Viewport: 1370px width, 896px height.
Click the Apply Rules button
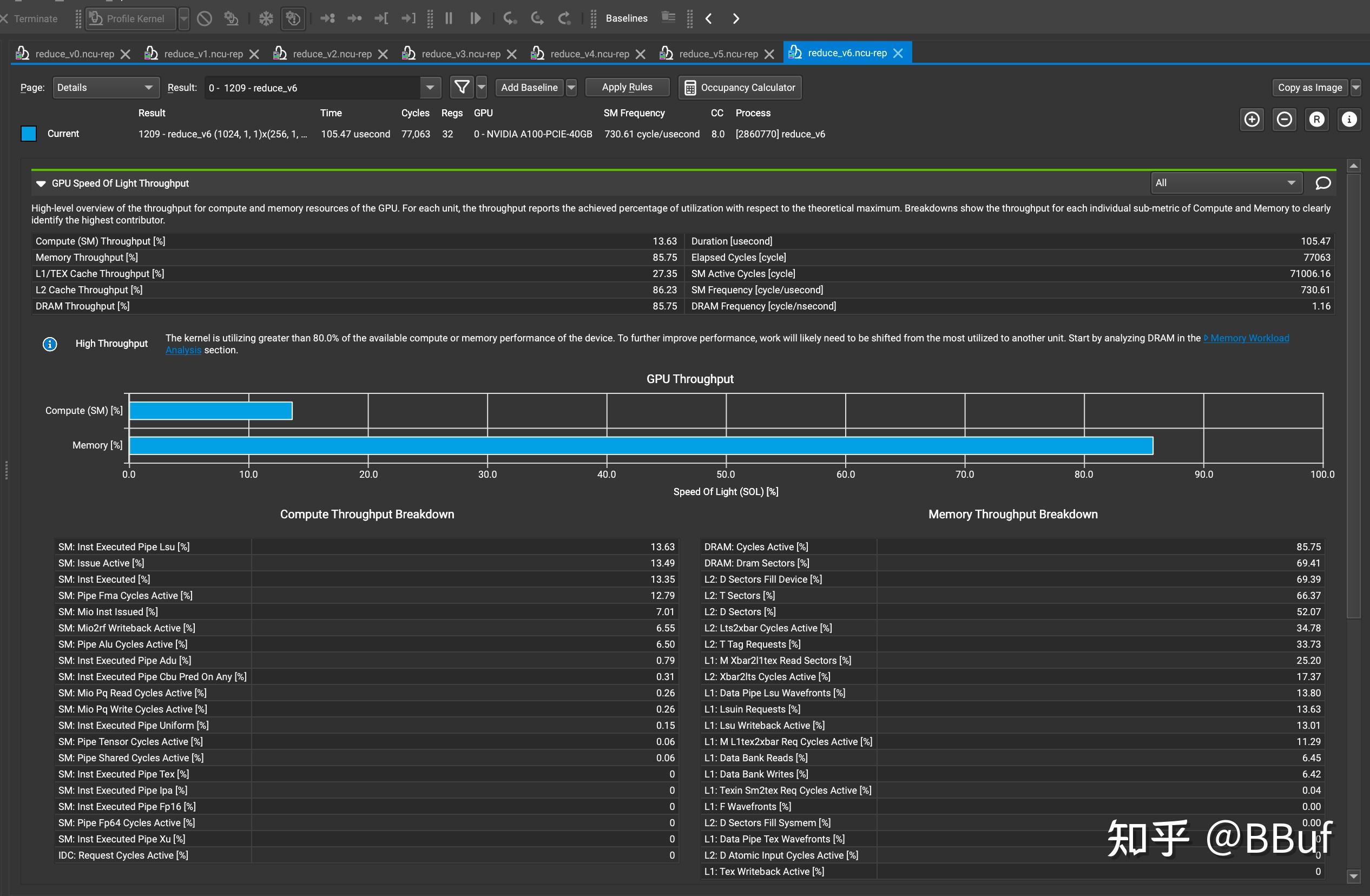pyautogui.click(x=627, y=88)
